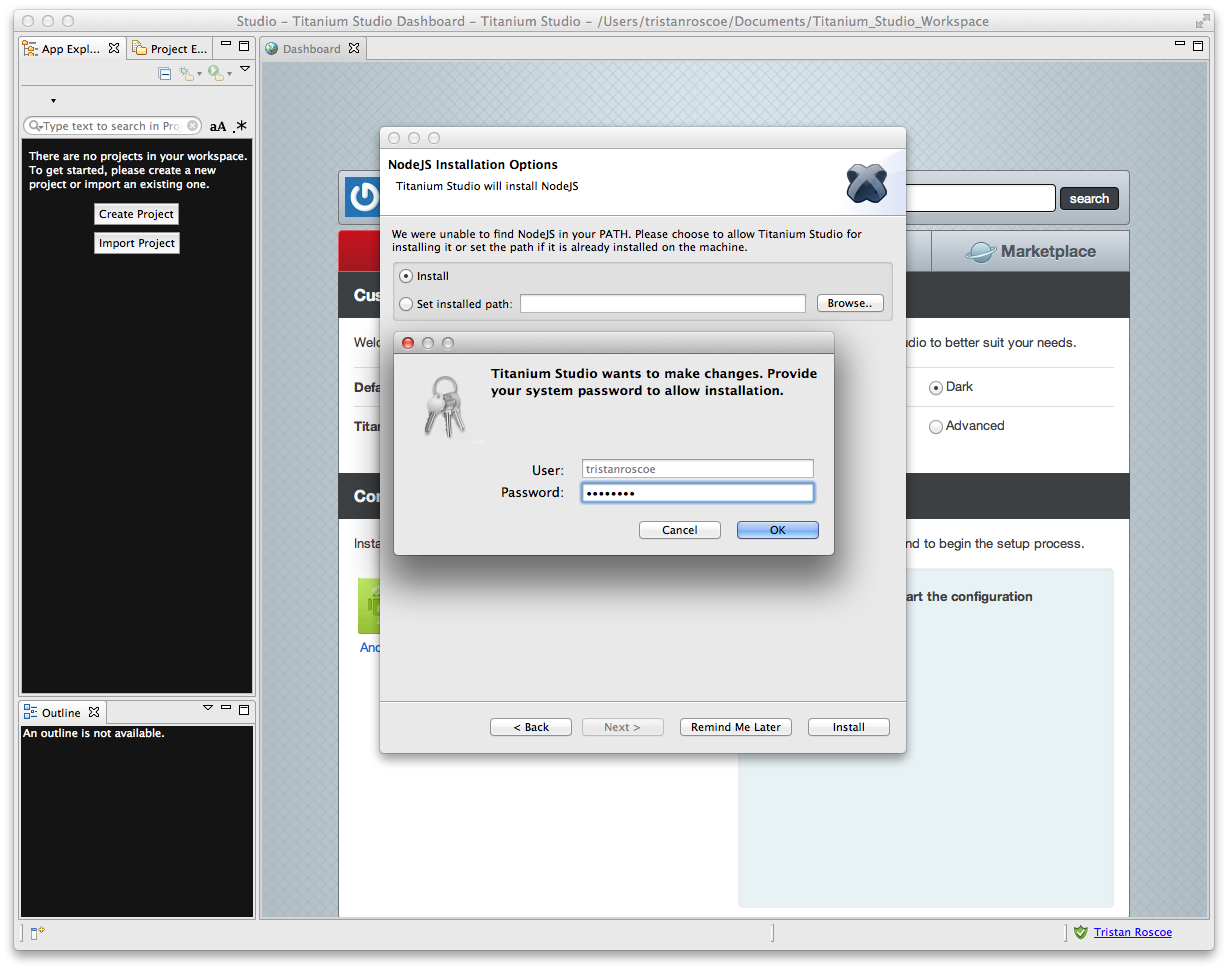Click Remind Me Later button

pyautogui.click(x=736, y=727)
